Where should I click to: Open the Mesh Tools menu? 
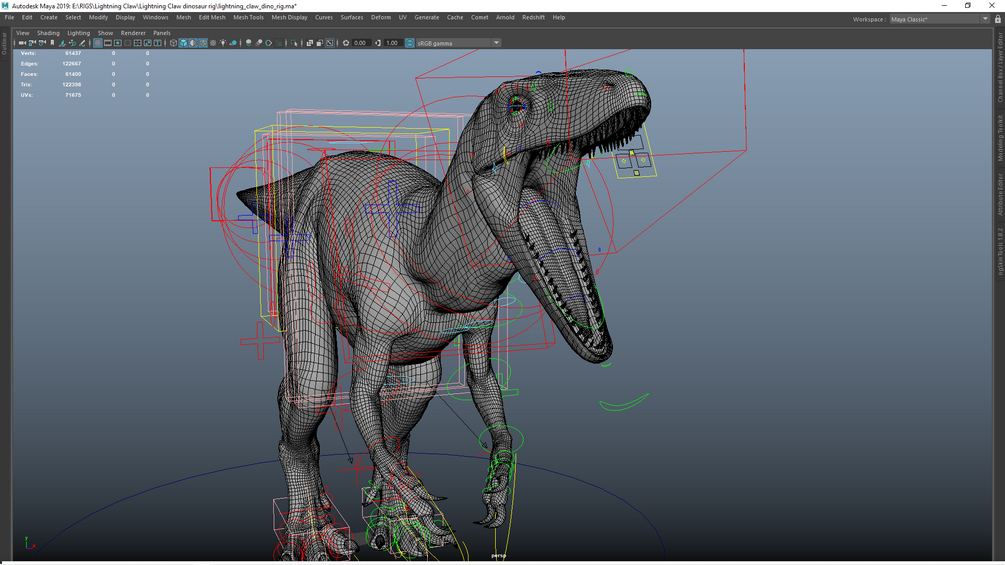tap(248, 17)
